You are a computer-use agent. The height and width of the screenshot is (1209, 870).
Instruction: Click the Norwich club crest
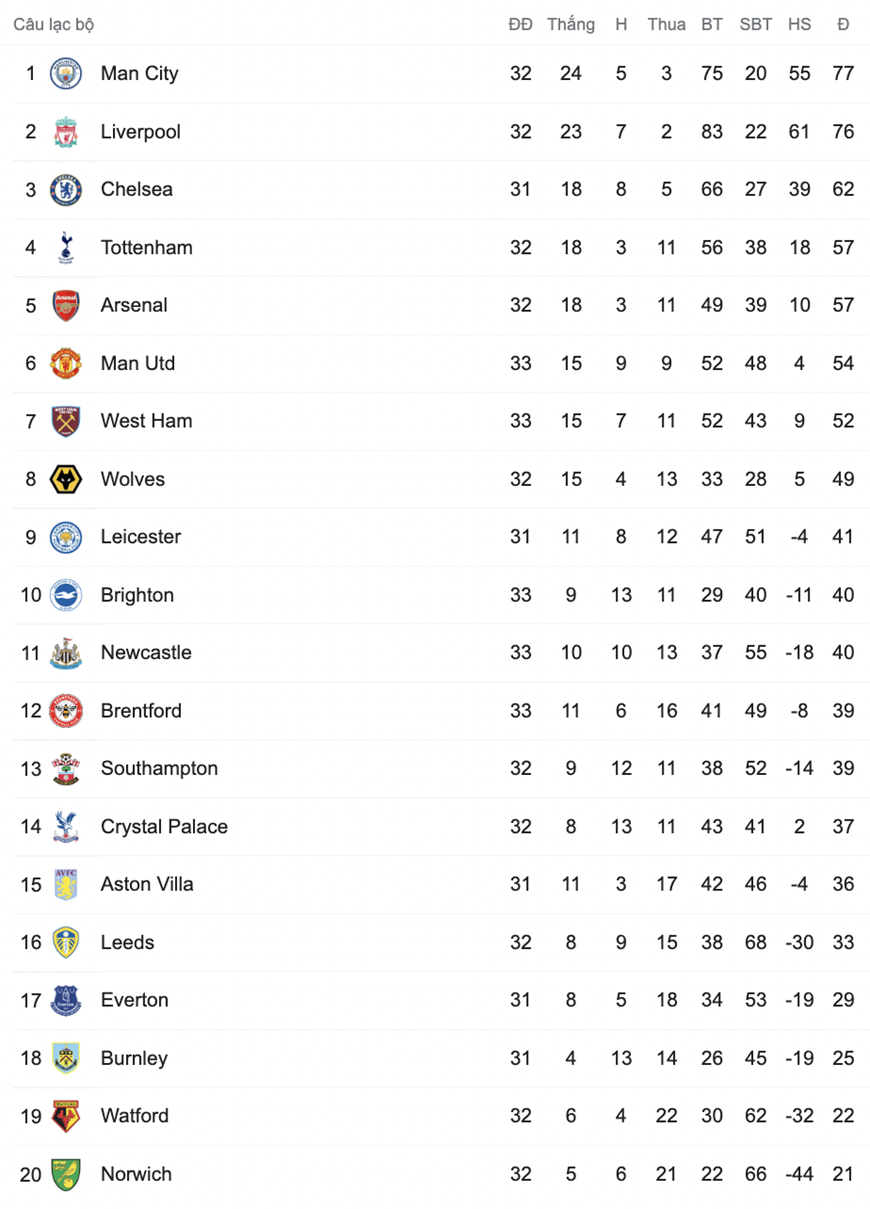pos(66,1174)
